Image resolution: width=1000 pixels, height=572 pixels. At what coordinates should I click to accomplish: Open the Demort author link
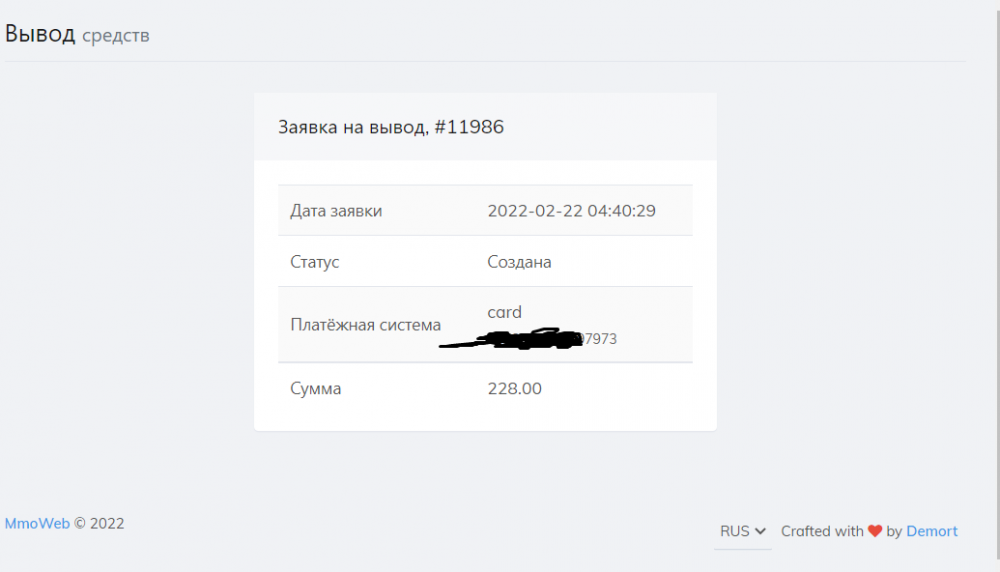point(932,531)
